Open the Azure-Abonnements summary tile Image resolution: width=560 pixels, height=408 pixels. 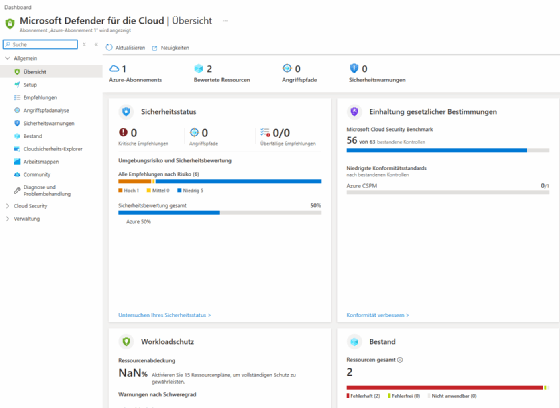pos(135,73)
